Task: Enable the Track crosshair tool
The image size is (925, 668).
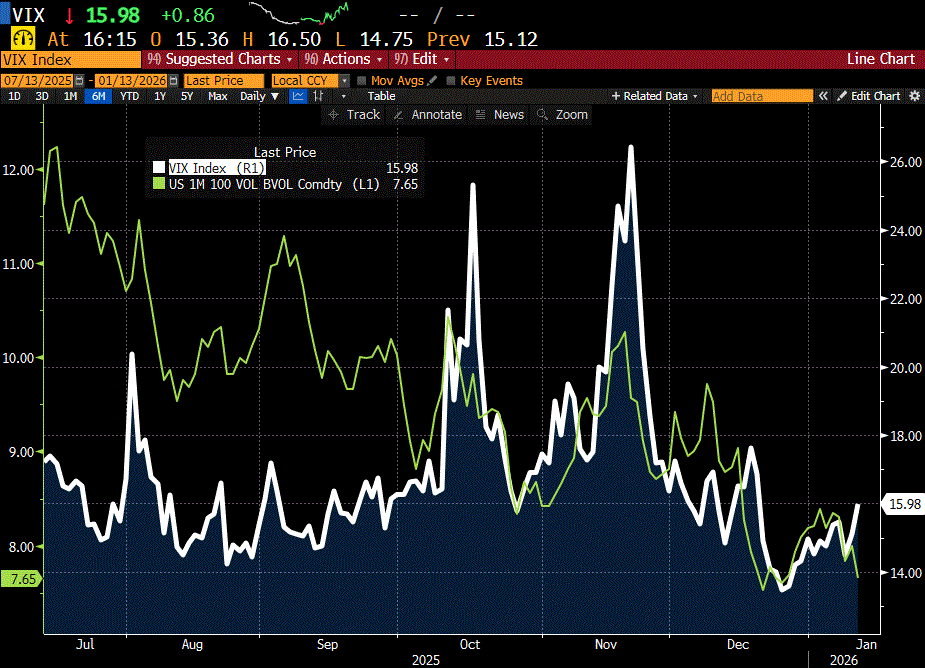Action: pyautogui.click(x=355, y=114)
